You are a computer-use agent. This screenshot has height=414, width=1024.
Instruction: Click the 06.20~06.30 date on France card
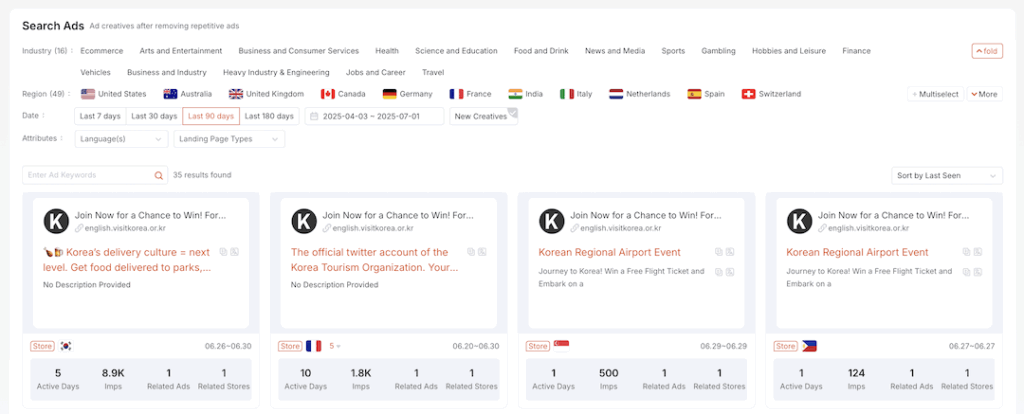point(475,346)
